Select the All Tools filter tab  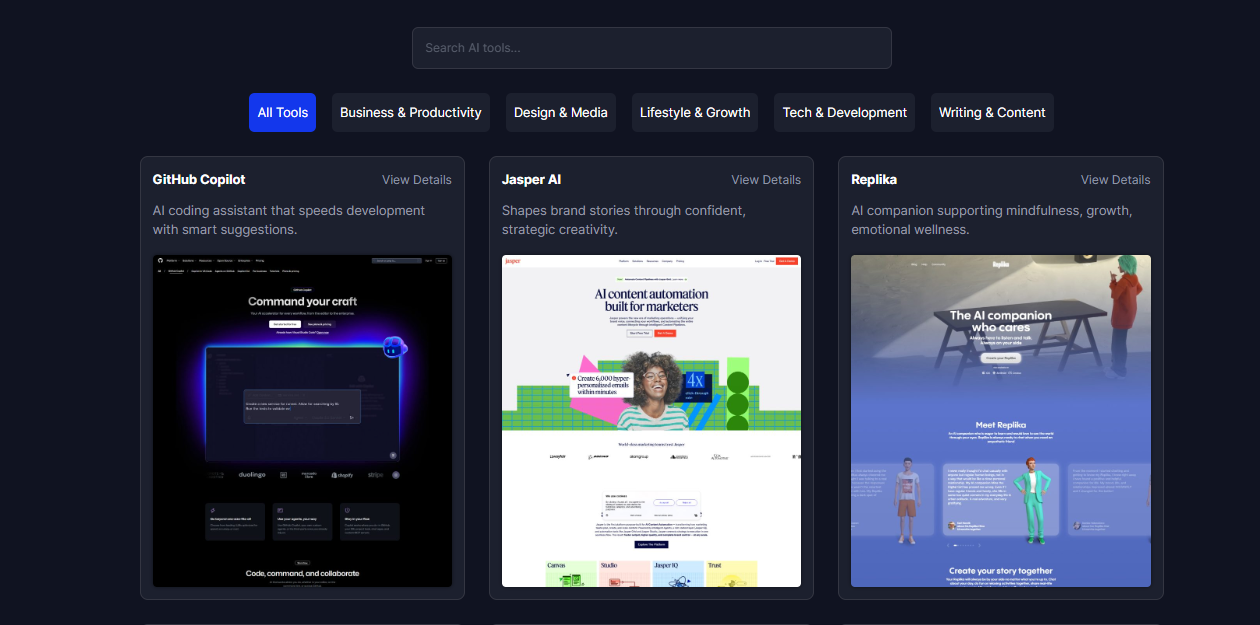[x=282, y=113]
